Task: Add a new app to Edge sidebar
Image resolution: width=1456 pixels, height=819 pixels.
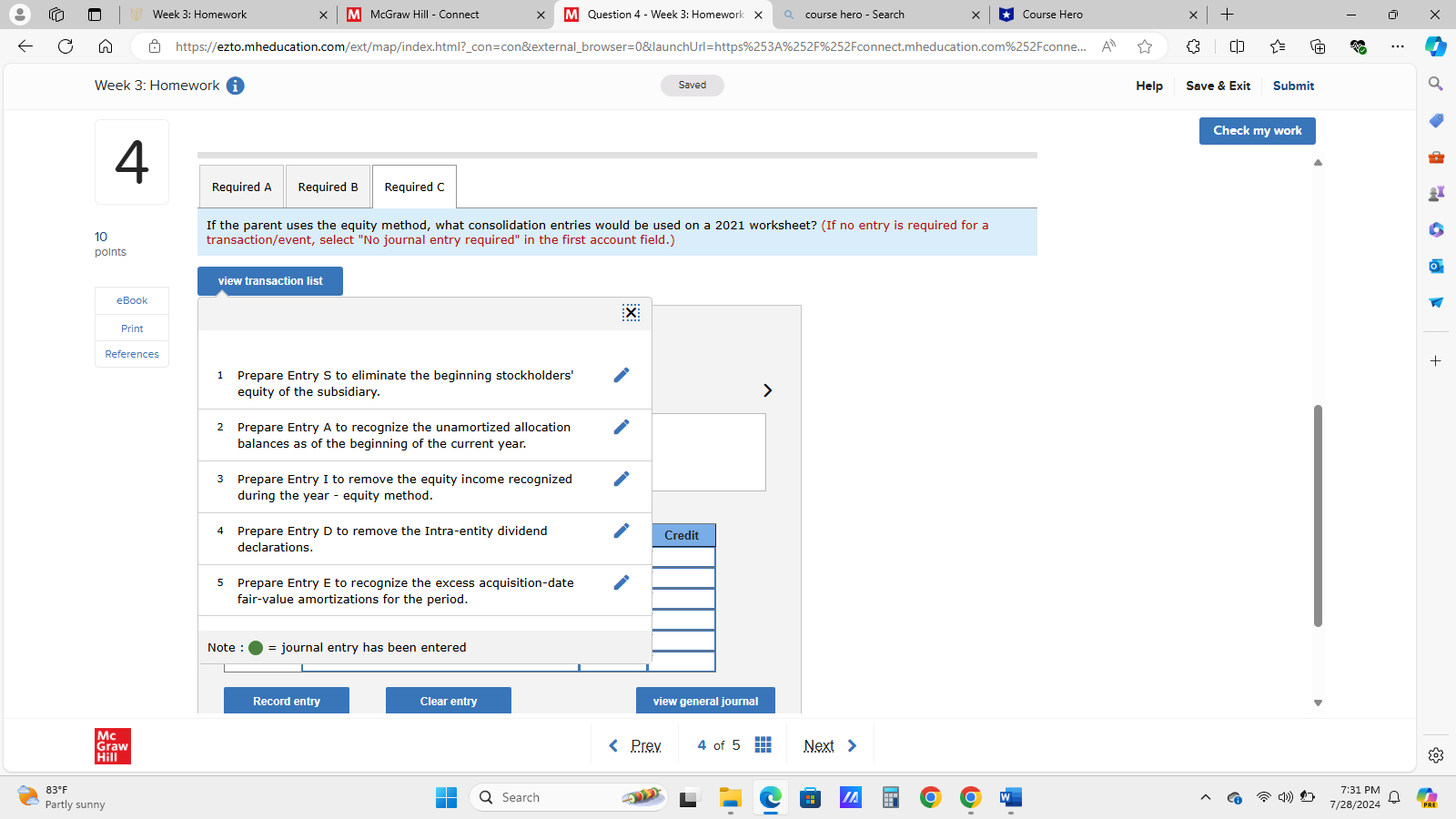Action: point(1436,361)
